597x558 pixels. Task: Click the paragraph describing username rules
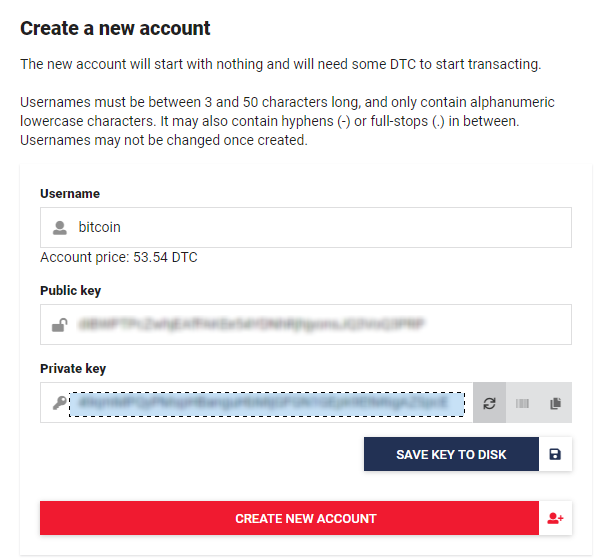click(x=287, y=121)
